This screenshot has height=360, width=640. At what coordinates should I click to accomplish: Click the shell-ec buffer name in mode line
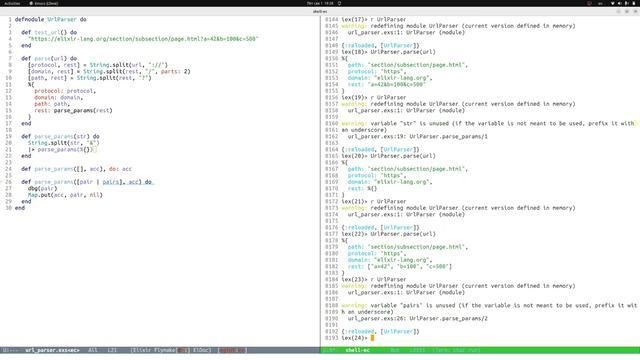pyautogui.click(x=358, y=350)
